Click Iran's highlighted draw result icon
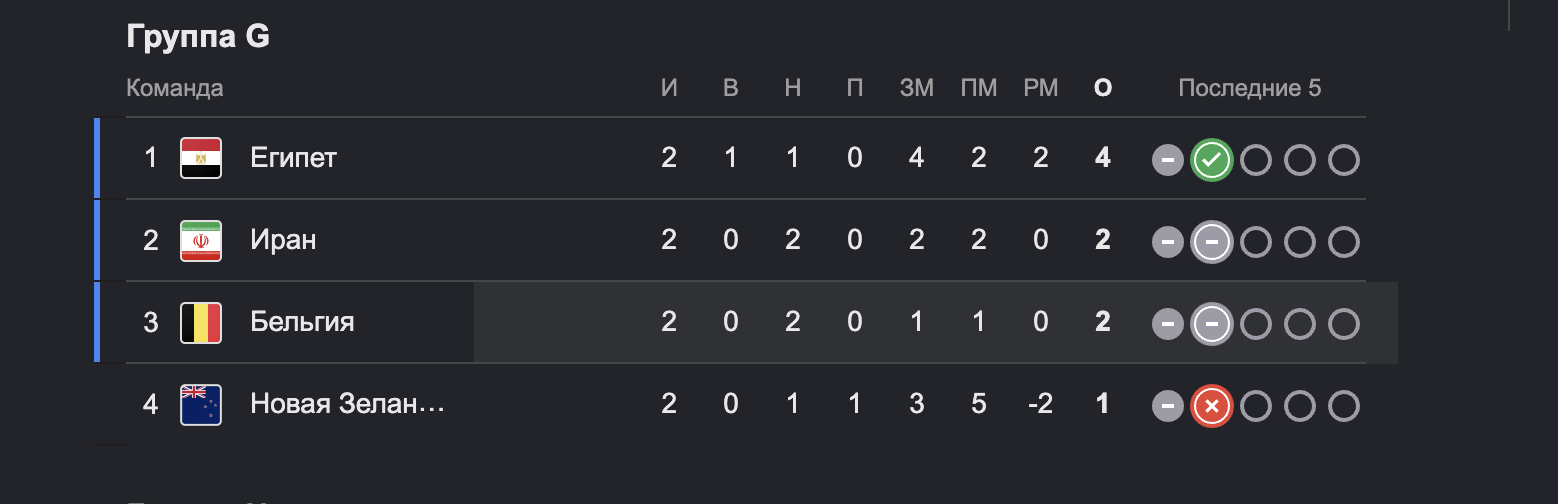This screenshot has width=1558, height=504. tap(1211, 242)
